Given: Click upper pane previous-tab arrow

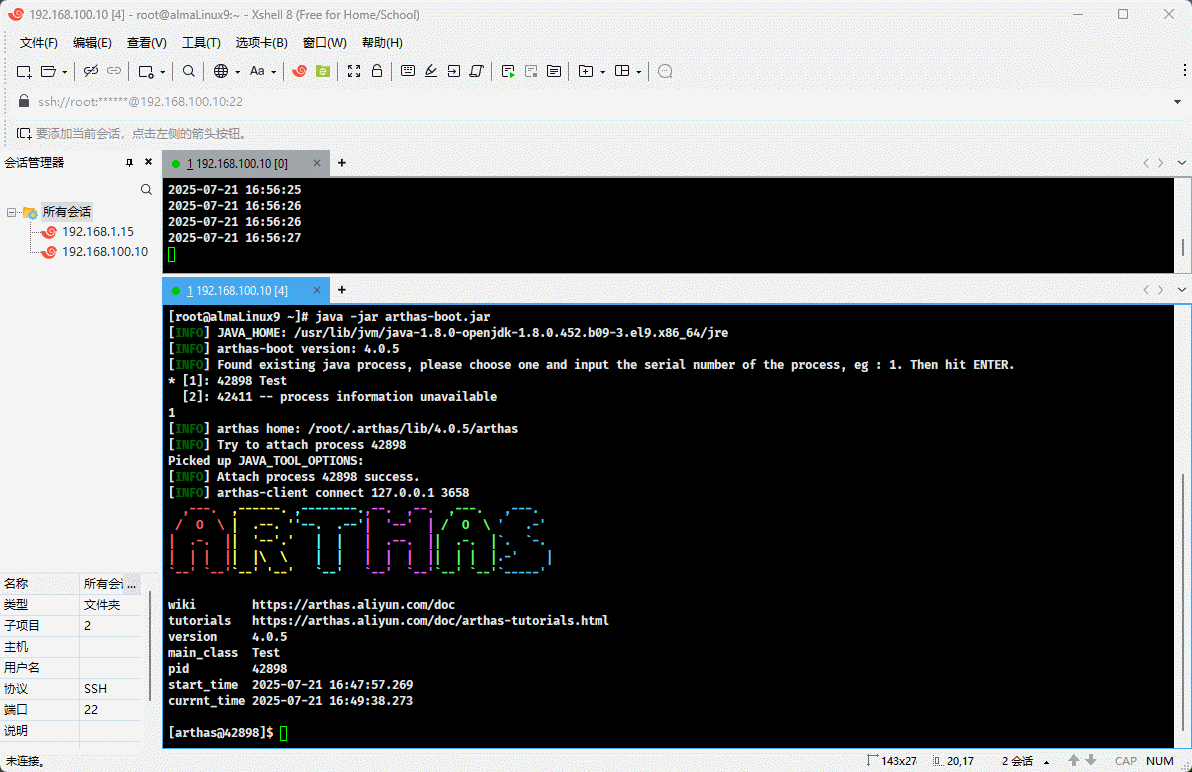Looking at the screenshot, I should [1146, 163].
